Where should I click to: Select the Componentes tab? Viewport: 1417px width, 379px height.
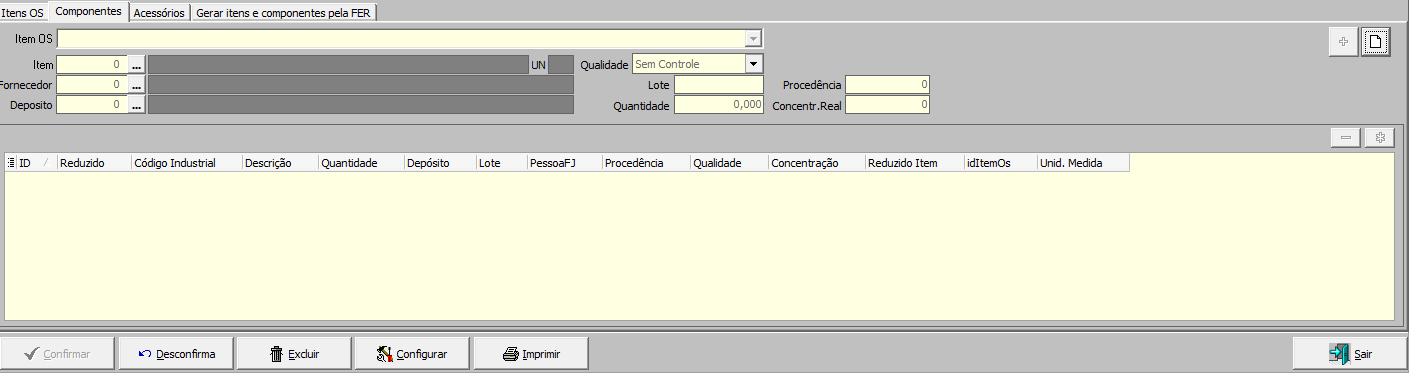tap(89, 11)
